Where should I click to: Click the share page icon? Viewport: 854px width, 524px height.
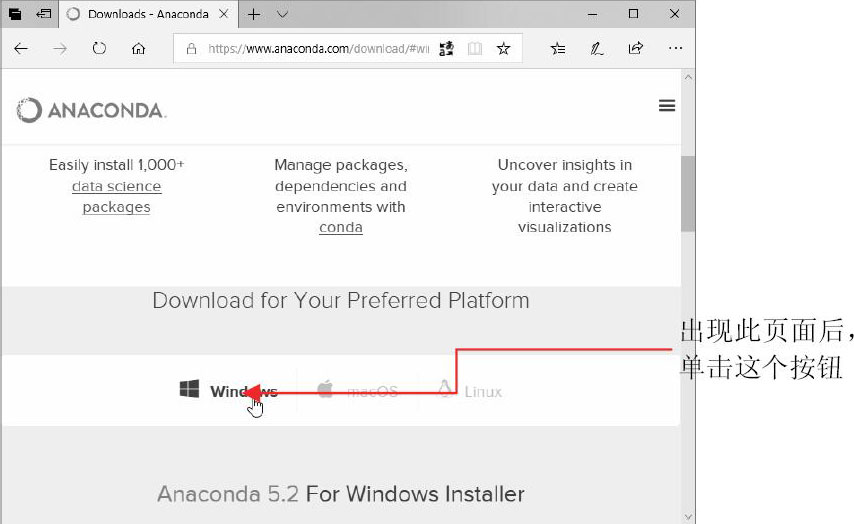pyautogui.click(x=636, y=49)
